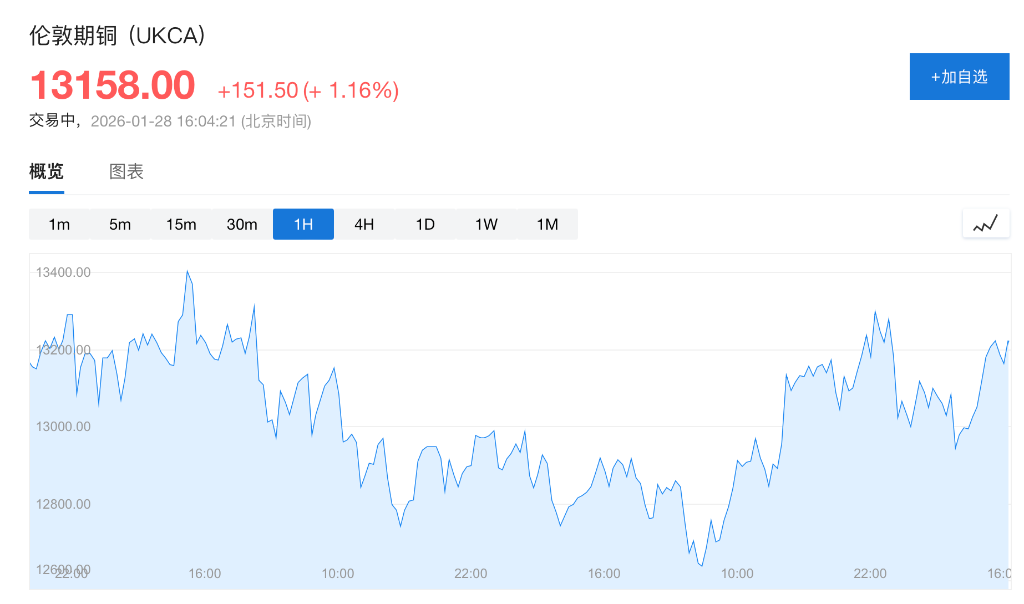Switch to the 概览 tab
This screenshot has width=1024, height=604.
[46, 171]
